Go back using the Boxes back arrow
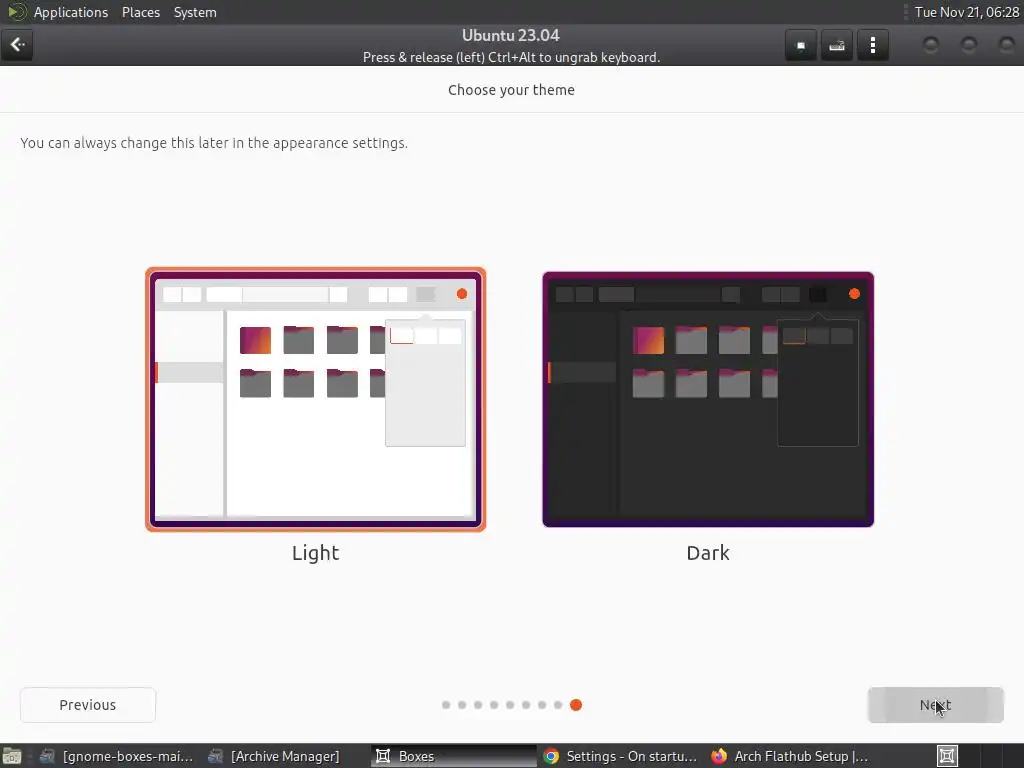Image resolution: width=1024 pixels, height=768 pixels. [x=17, y=45]
